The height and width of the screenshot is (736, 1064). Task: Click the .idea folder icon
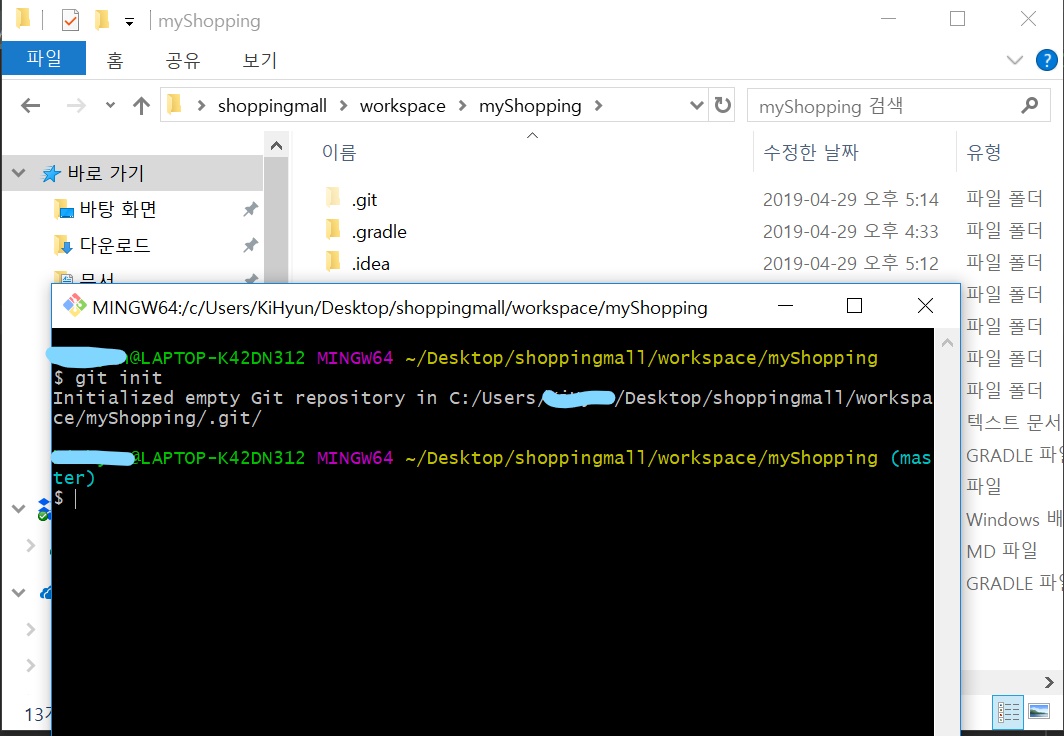332,261
